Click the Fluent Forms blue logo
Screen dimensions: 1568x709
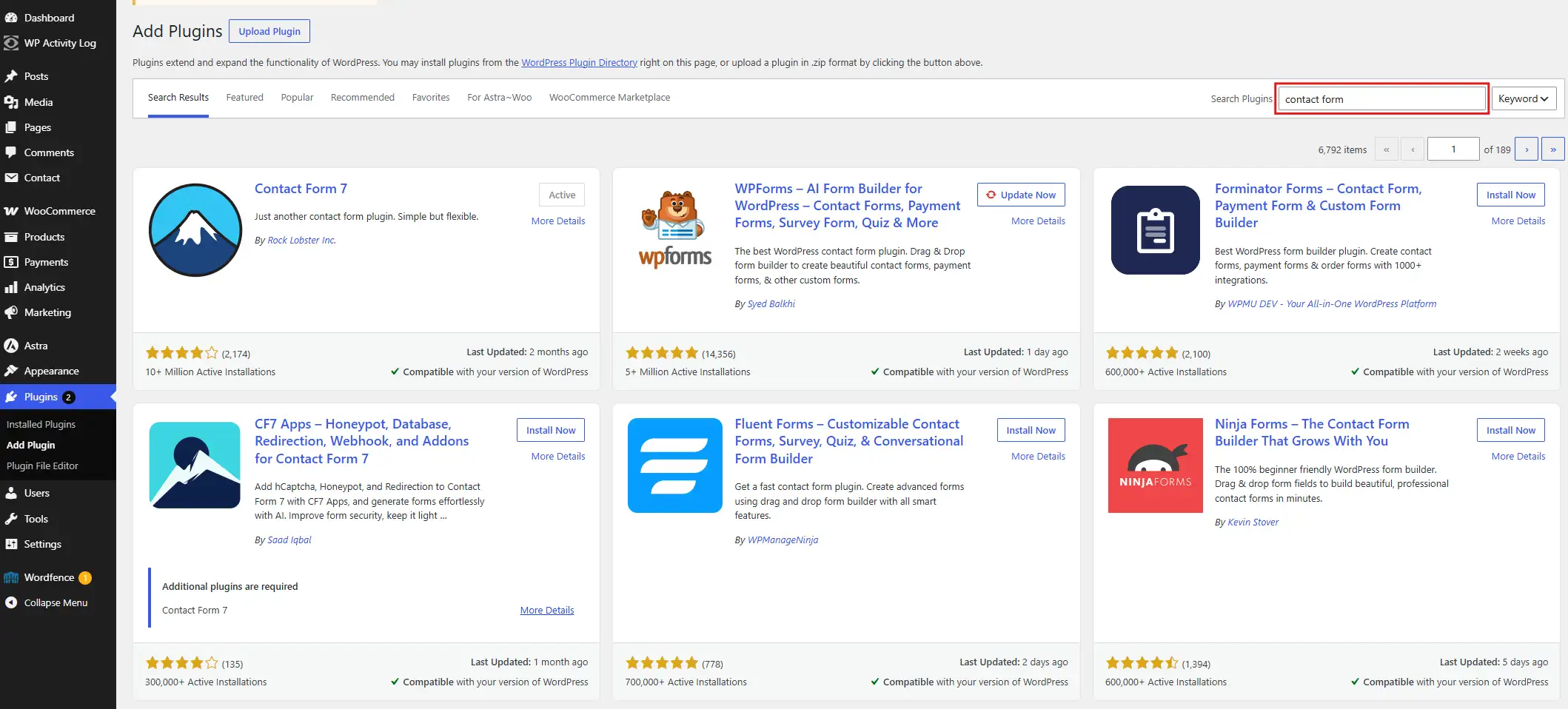click(675, 466)
